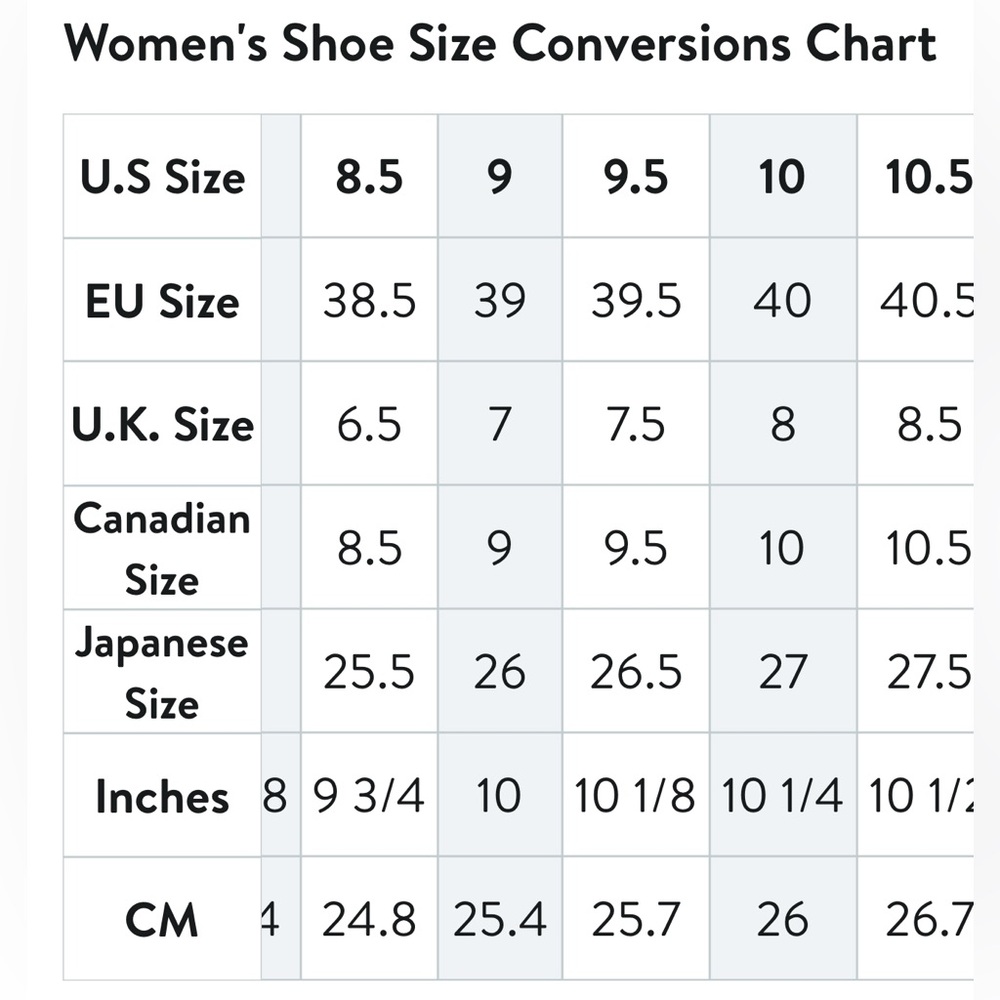Select U.S size 9.5 column header

(x=636, y=176)
